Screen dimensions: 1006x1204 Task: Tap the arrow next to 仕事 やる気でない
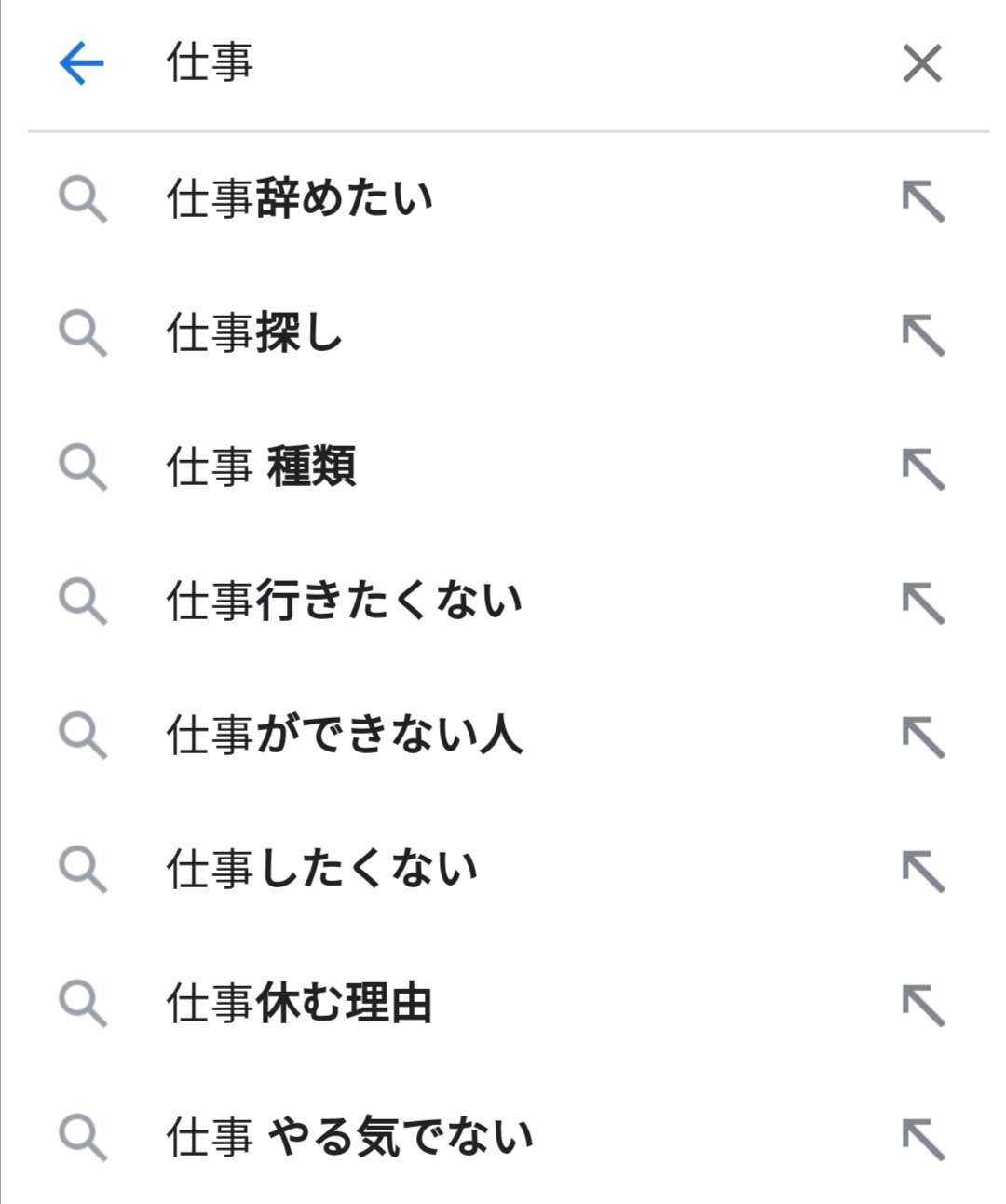pos(923,1139)
